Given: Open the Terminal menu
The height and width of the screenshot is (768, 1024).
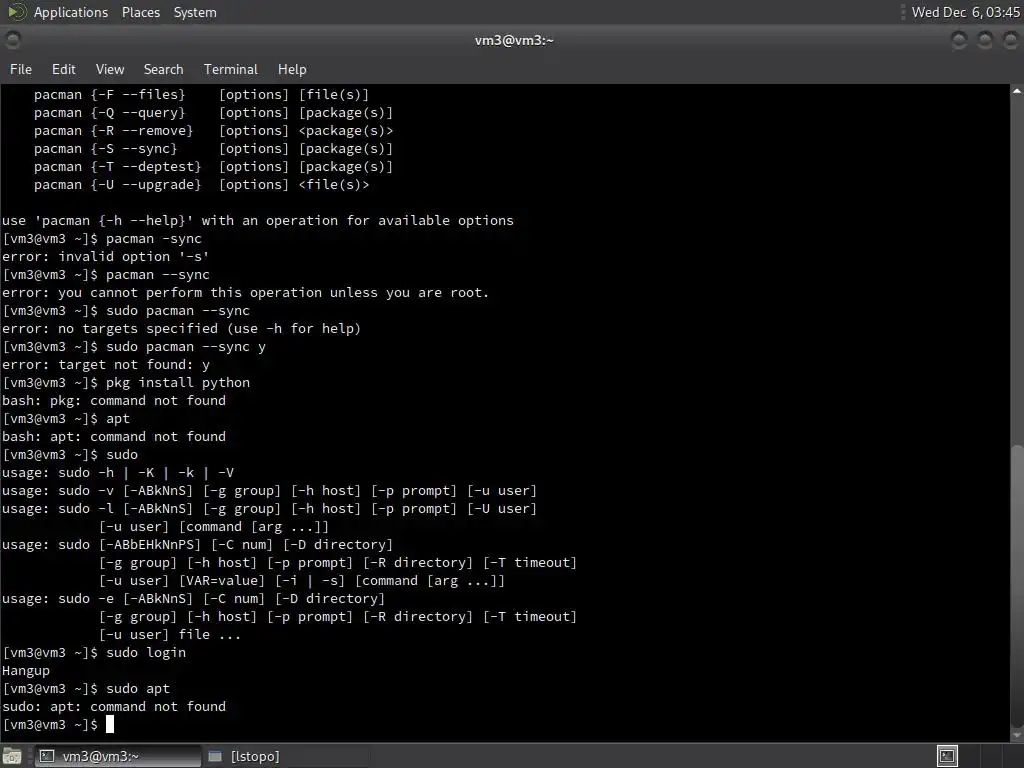Looking at the screenshot, I should point(231,69).
